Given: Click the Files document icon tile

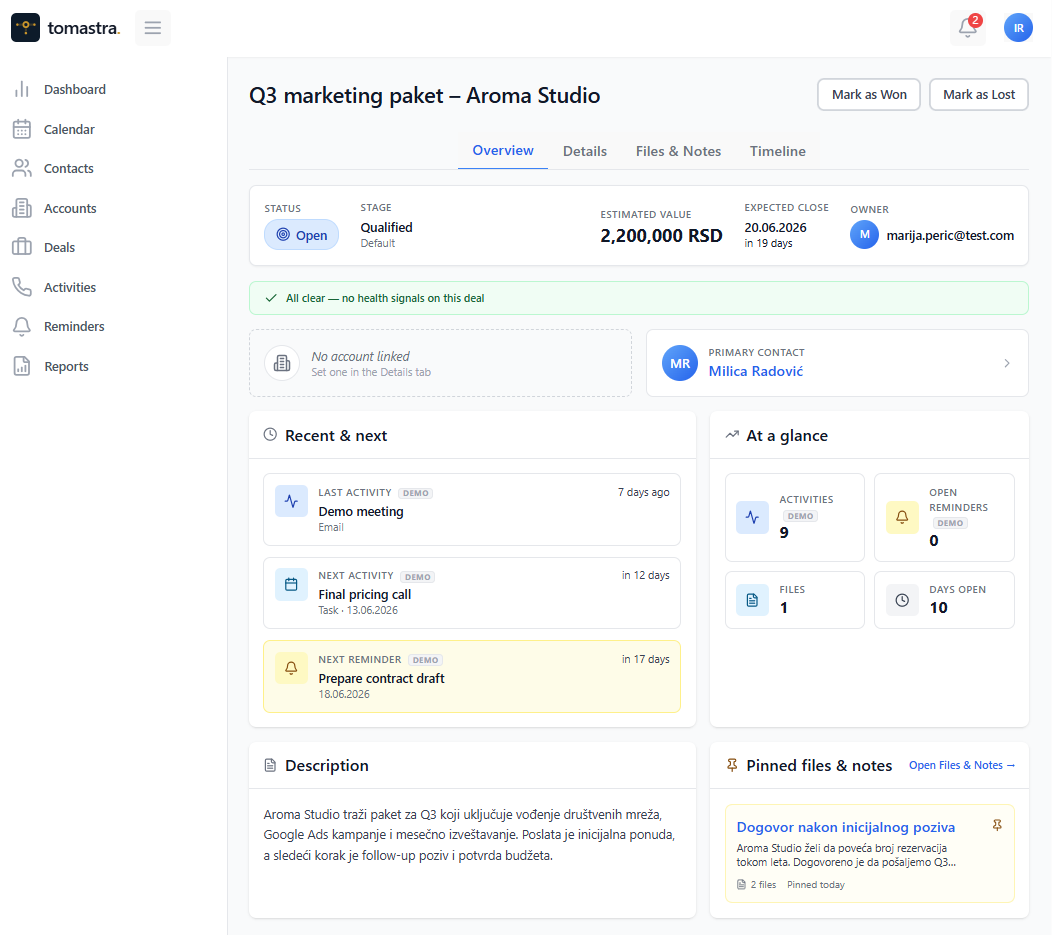Looking at the screenshot, I should click(752, 600).
